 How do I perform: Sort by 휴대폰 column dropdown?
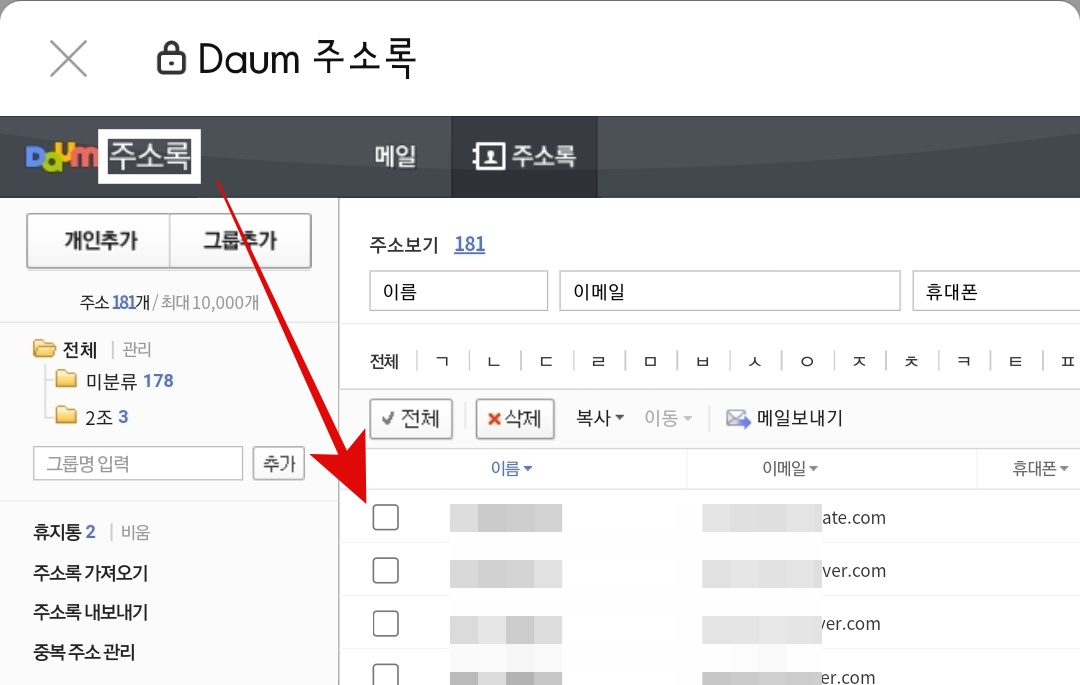[x=1039, y=469]
